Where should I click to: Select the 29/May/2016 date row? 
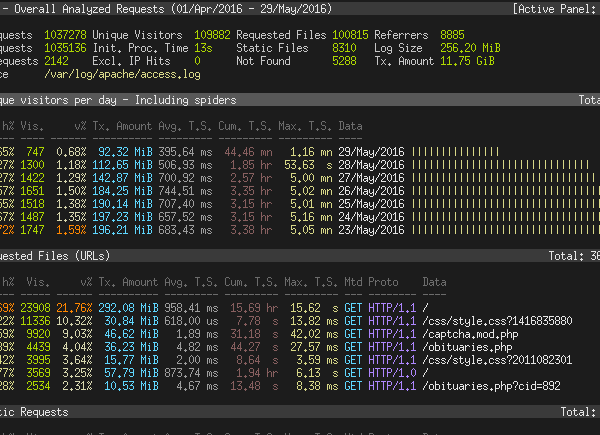tap(300, 152)
